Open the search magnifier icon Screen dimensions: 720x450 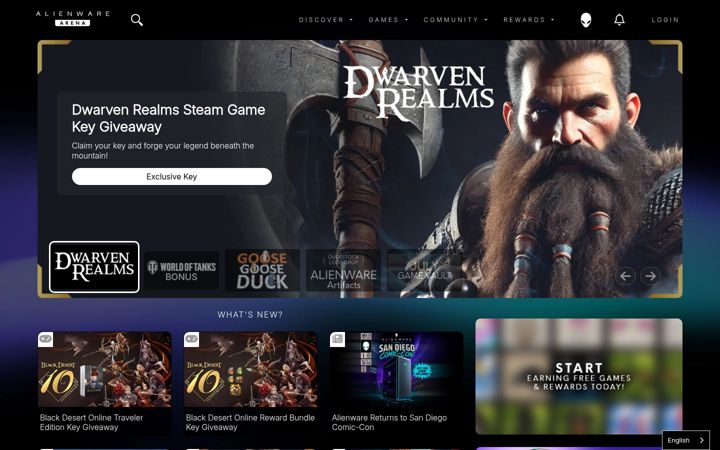(136, 20)
